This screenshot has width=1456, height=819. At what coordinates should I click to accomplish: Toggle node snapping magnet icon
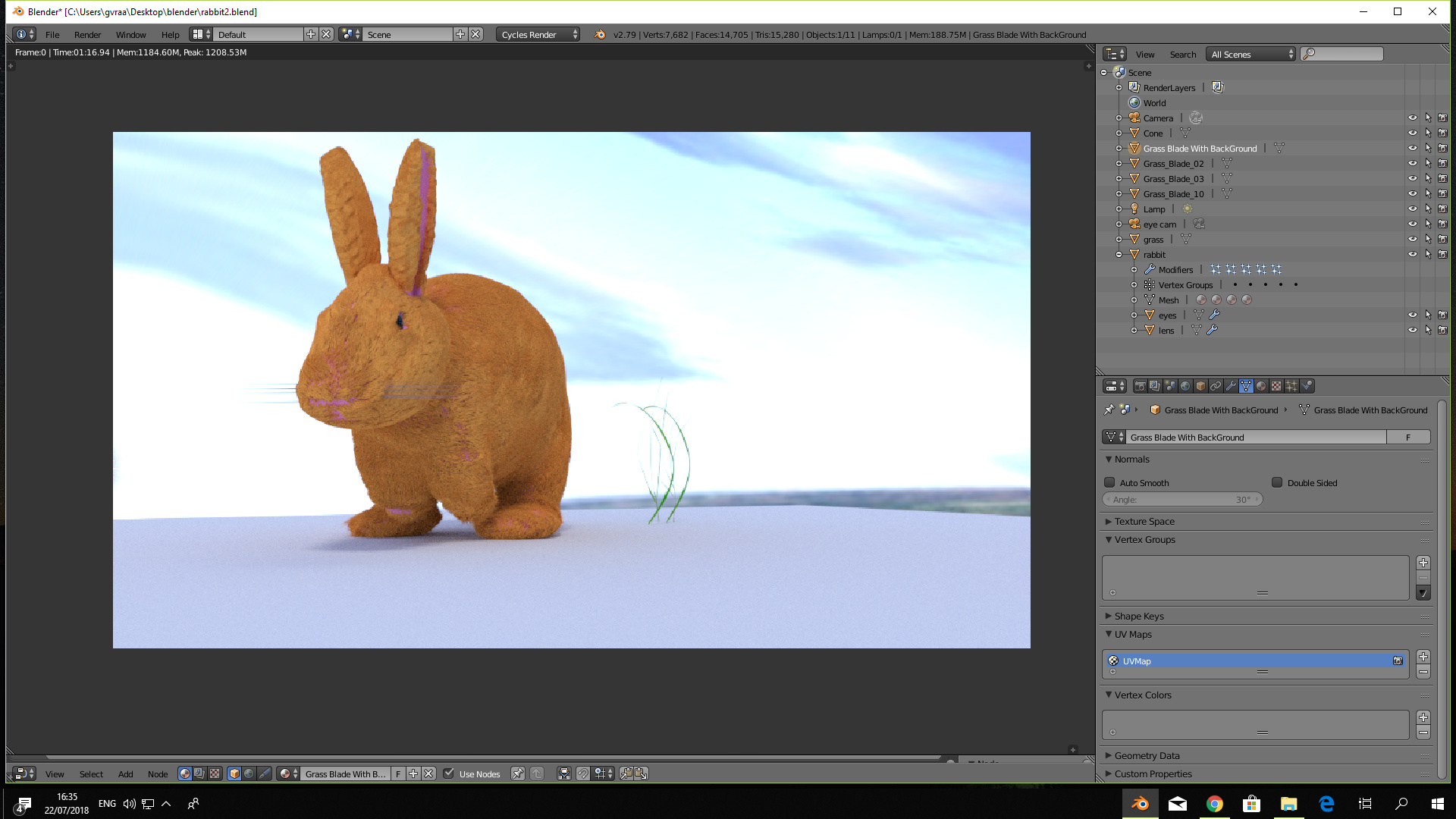pyautogui.click(x=582, y=773)
